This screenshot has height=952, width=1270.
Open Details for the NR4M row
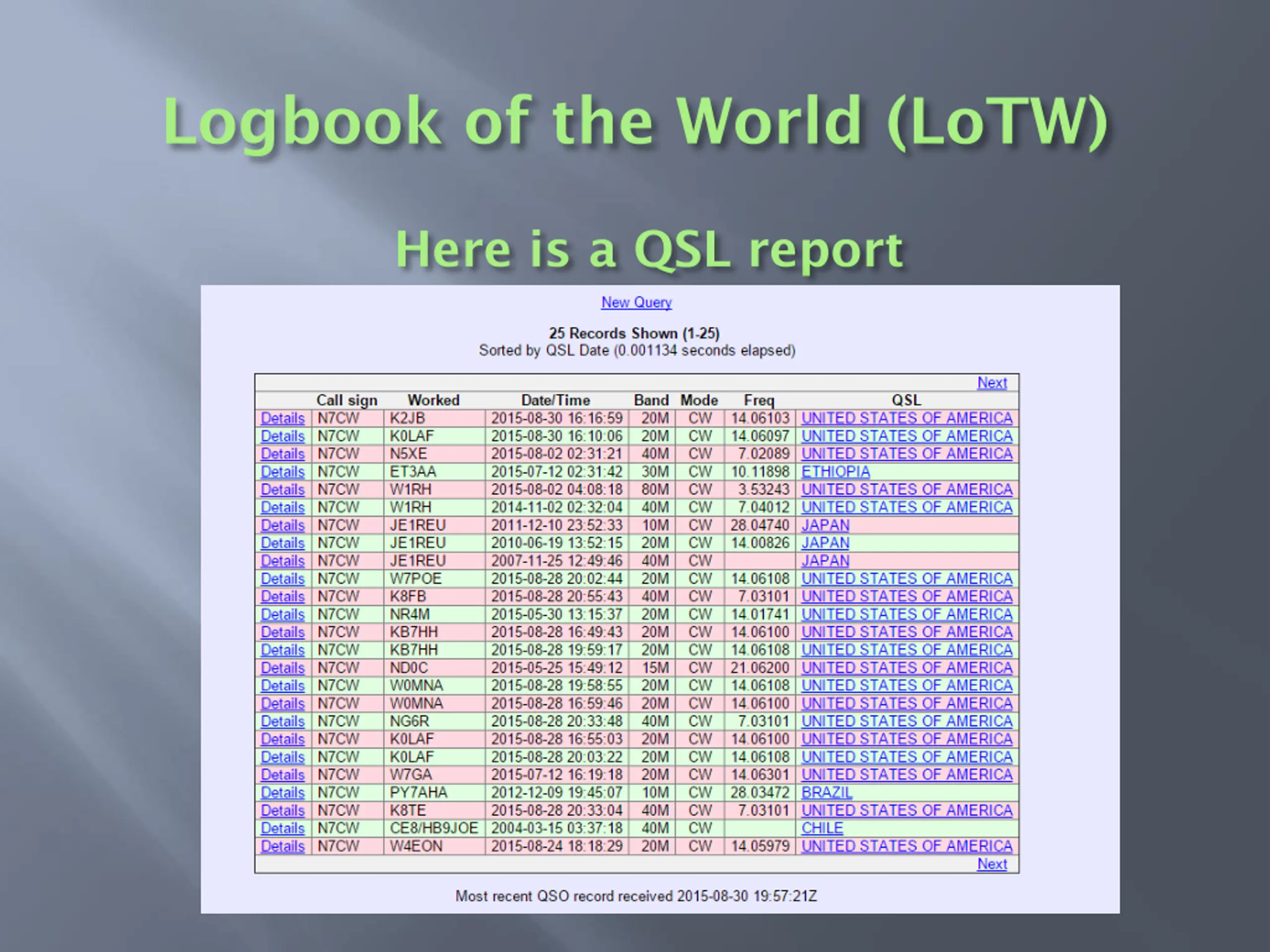(282, 614)
